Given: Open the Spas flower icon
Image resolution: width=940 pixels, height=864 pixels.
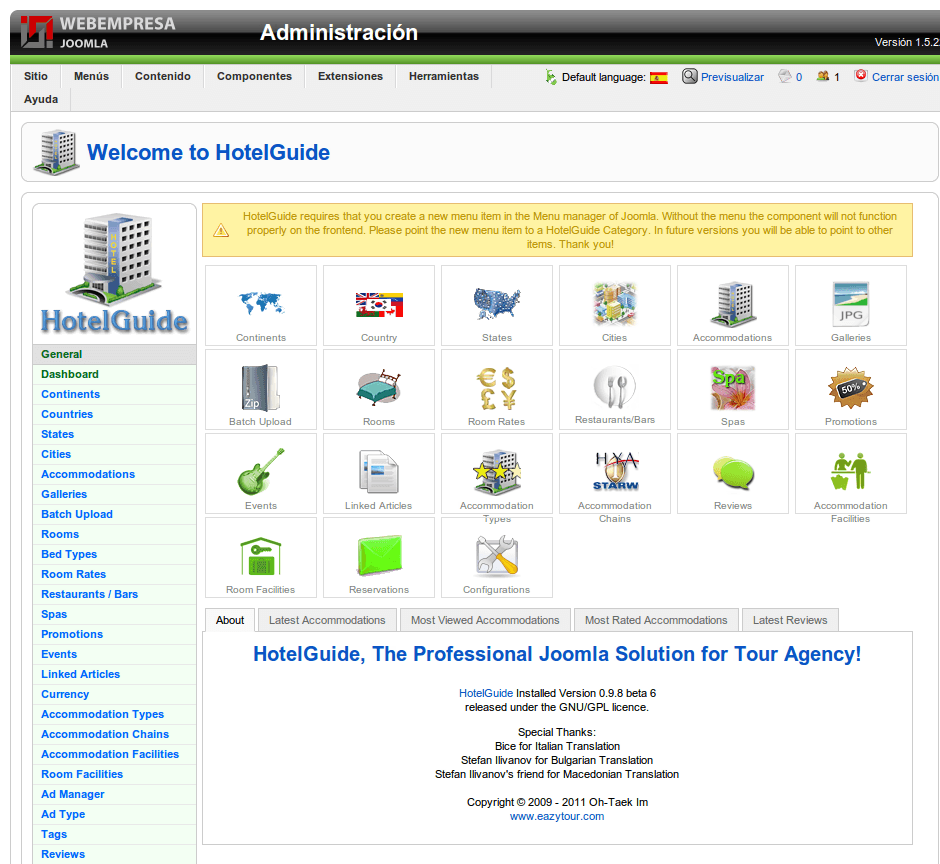Looking at the screenshot, I should click(733, 388).
